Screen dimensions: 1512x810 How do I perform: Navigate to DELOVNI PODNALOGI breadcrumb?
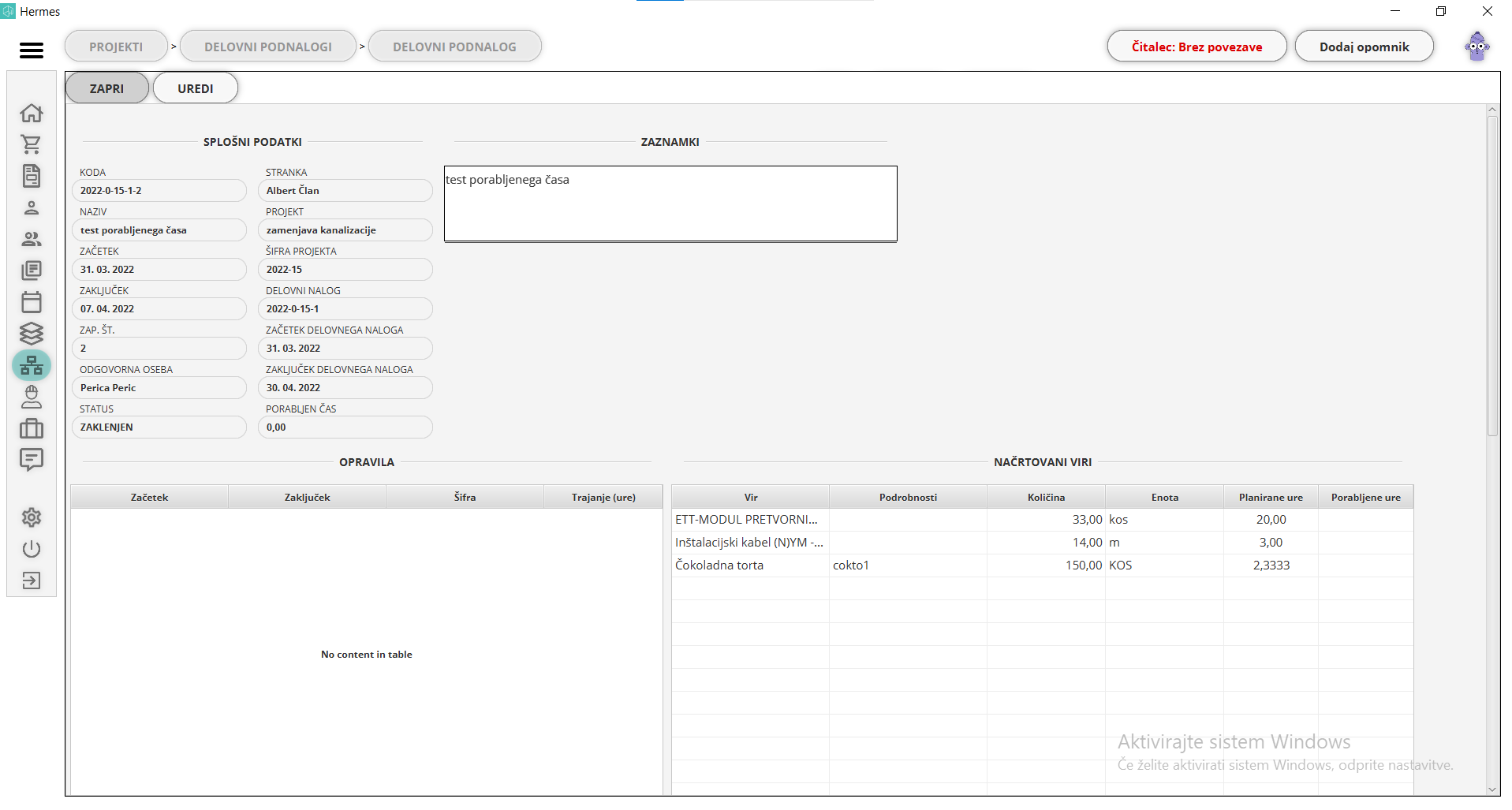pos(268,47)
